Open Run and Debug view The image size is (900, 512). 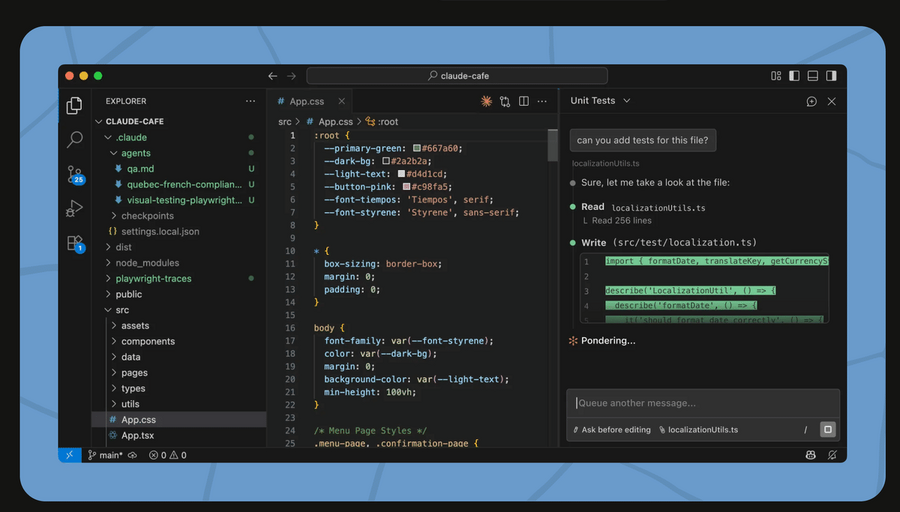point(75,209)
